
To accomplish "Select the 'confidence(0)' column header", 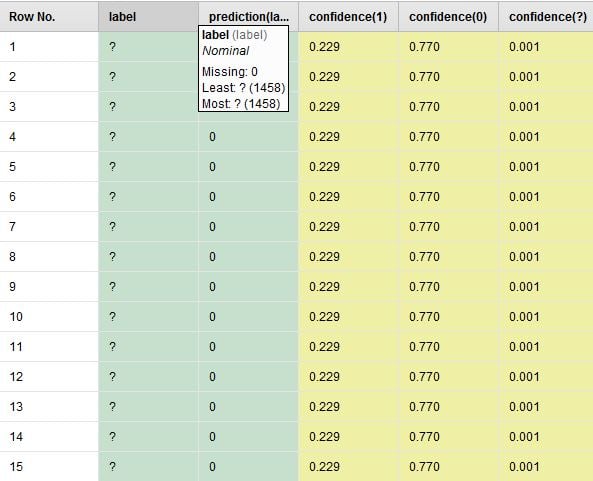I will click(x=448, y=17).
